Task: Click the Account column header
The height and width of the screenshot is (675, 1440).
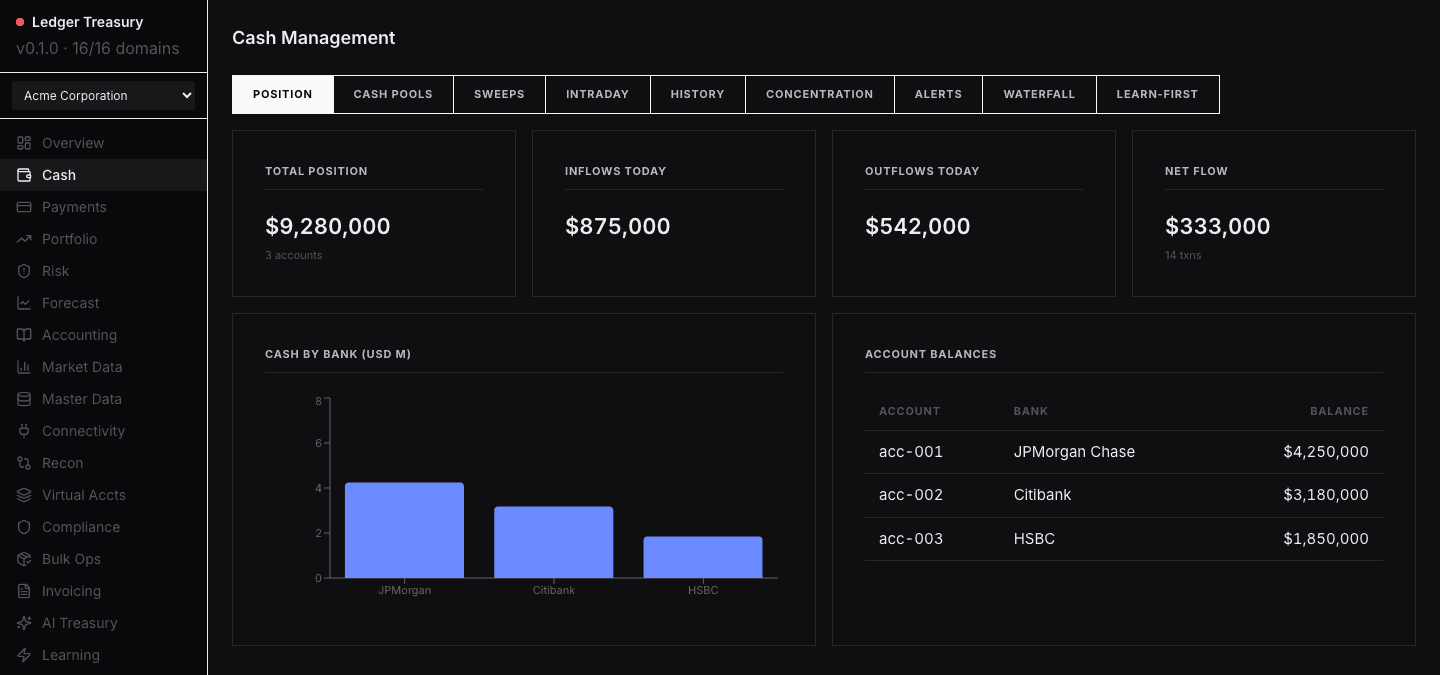Action: click(x=909, y=411)
